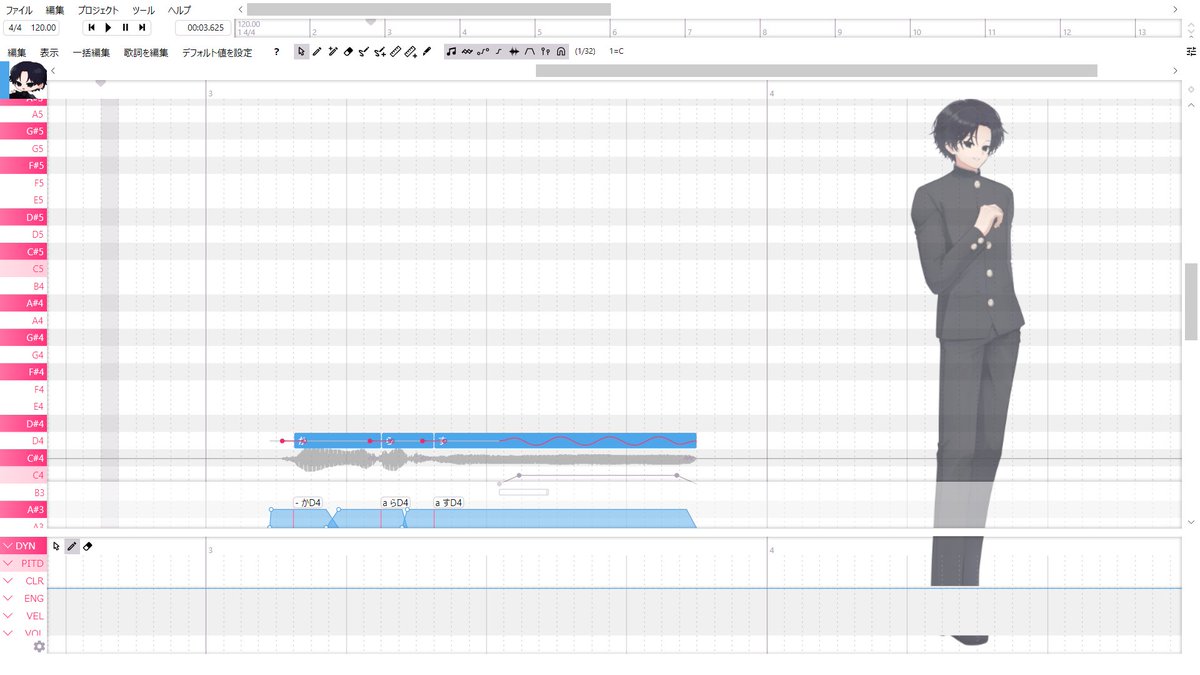The image size is (1200, 675).
Task: Expand the PITD parameter chevron
Action: pyautogui.click(x=8, y=564)
